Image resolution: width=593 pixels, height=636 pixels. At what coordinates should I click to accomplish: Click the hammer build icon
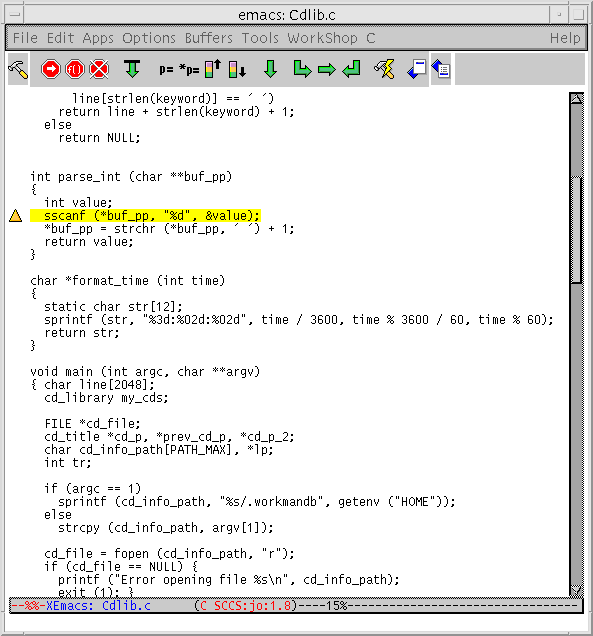pyautogui.click(x=18, y=69)
